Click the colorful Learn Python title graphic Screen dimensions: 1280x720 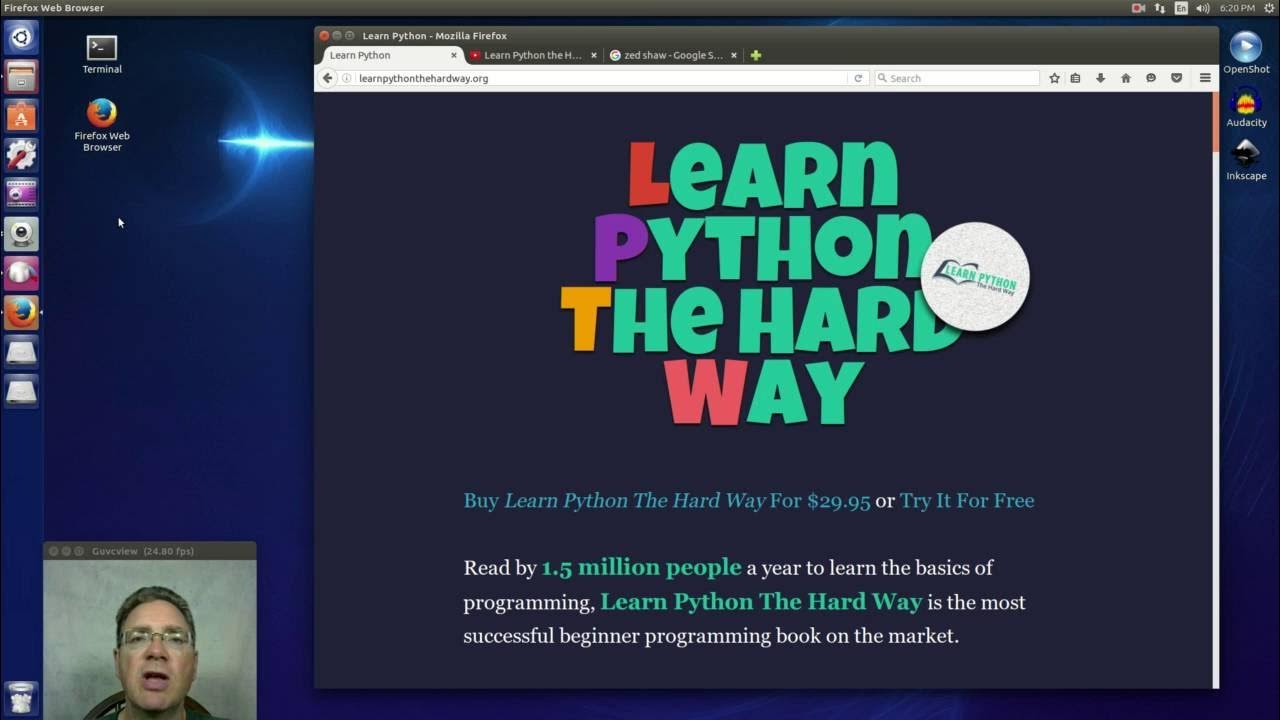point(760,283)
